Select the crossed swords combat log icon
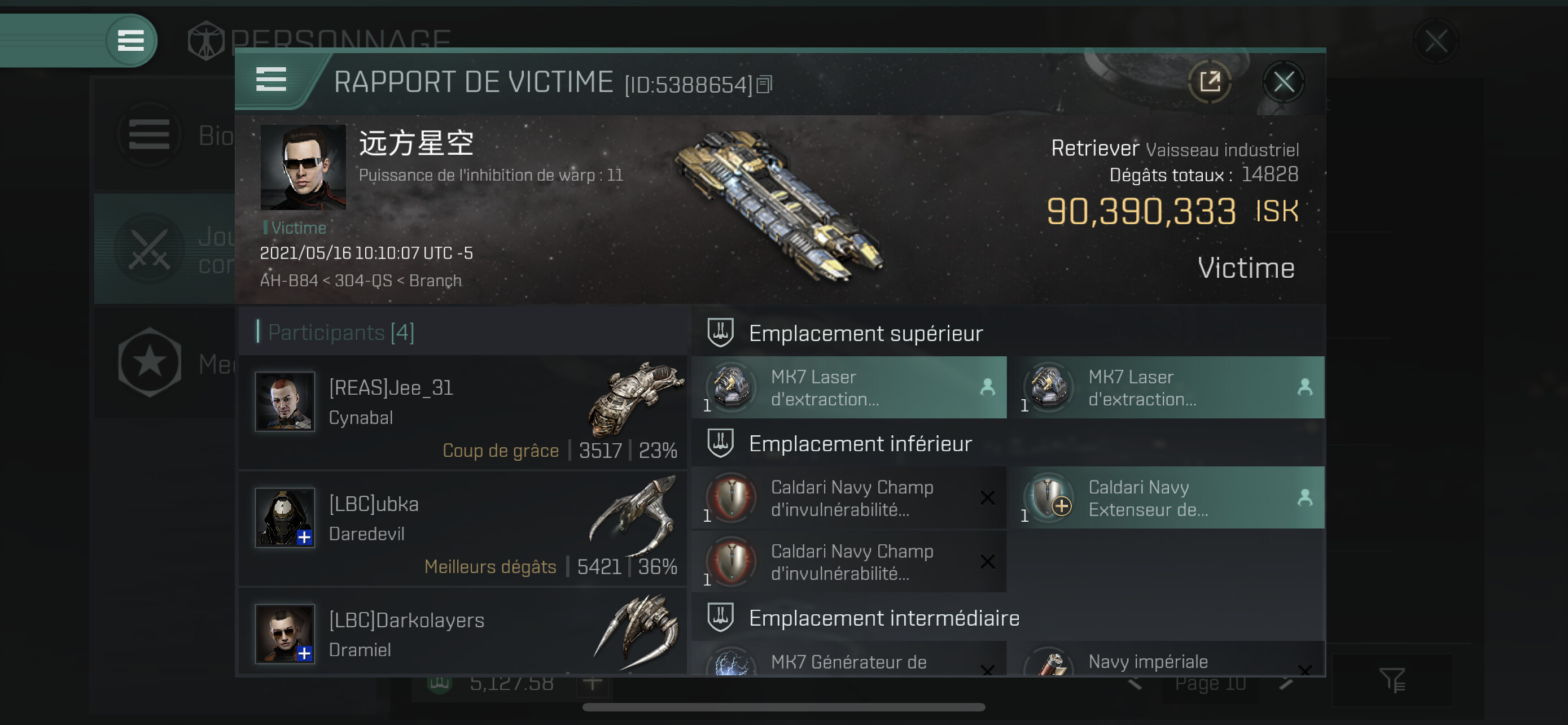This screenshot has height=725, width=1568. pyautogui.click(x=149, y=248)
